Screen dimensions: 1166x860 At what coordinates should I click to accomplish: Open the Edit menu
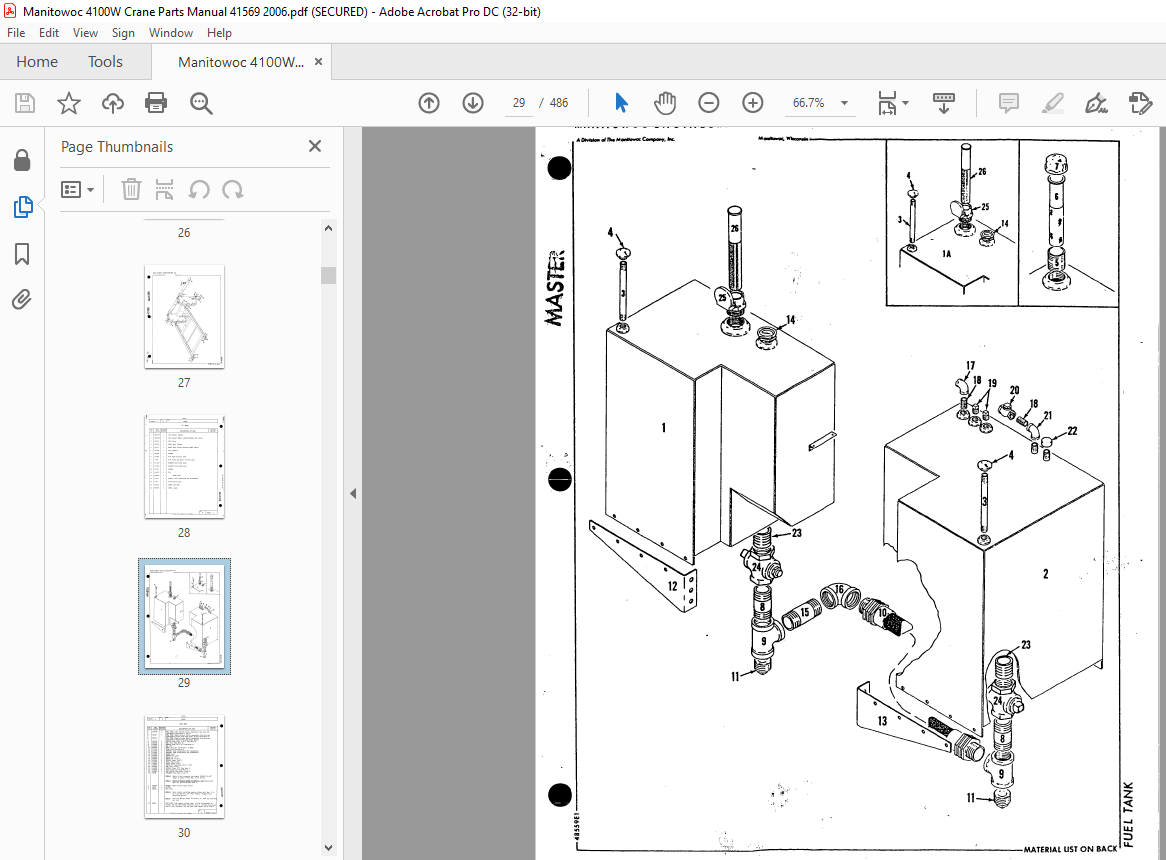pos(49,33)
